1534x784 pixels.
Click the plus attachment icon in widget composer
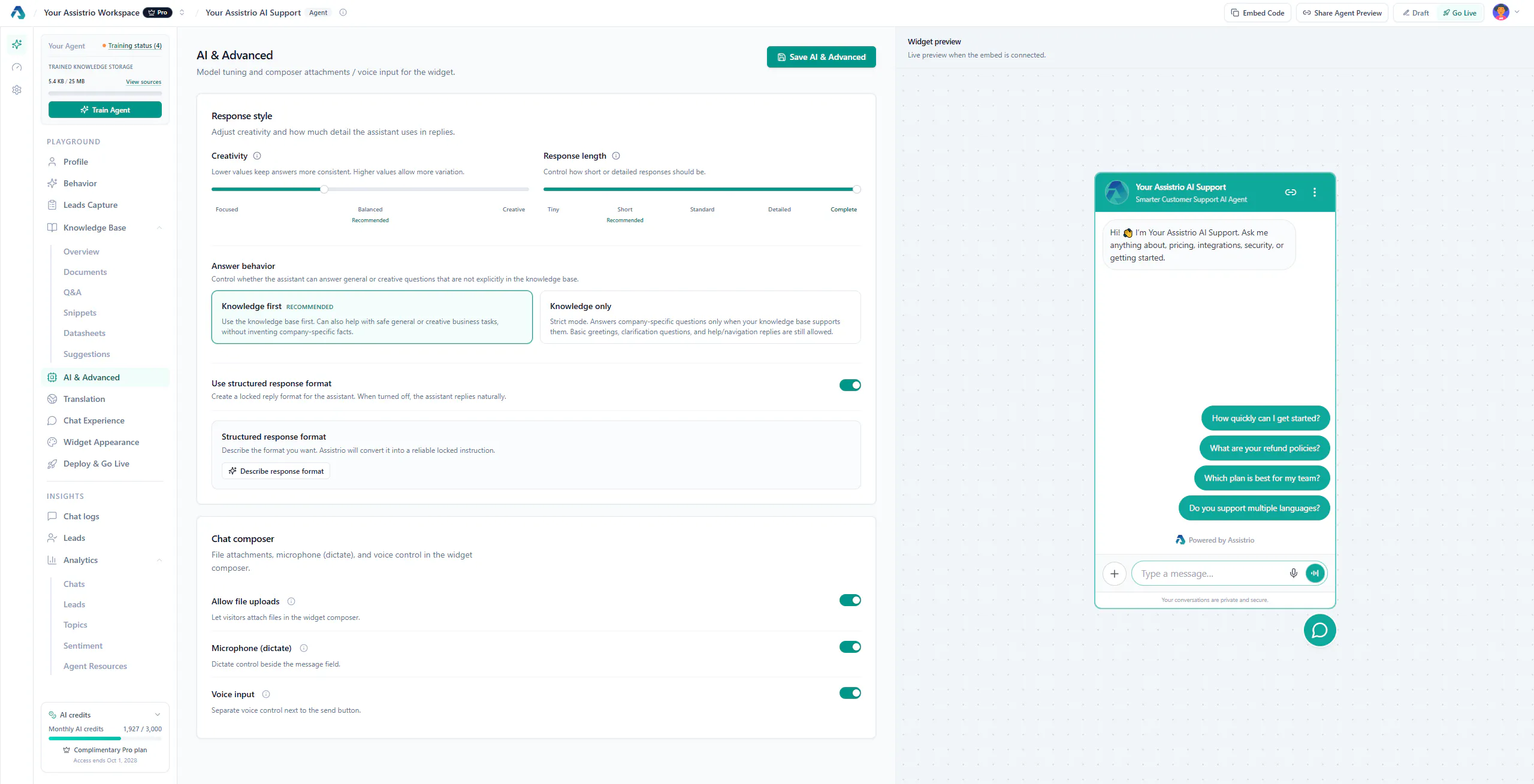[1115, 574]
